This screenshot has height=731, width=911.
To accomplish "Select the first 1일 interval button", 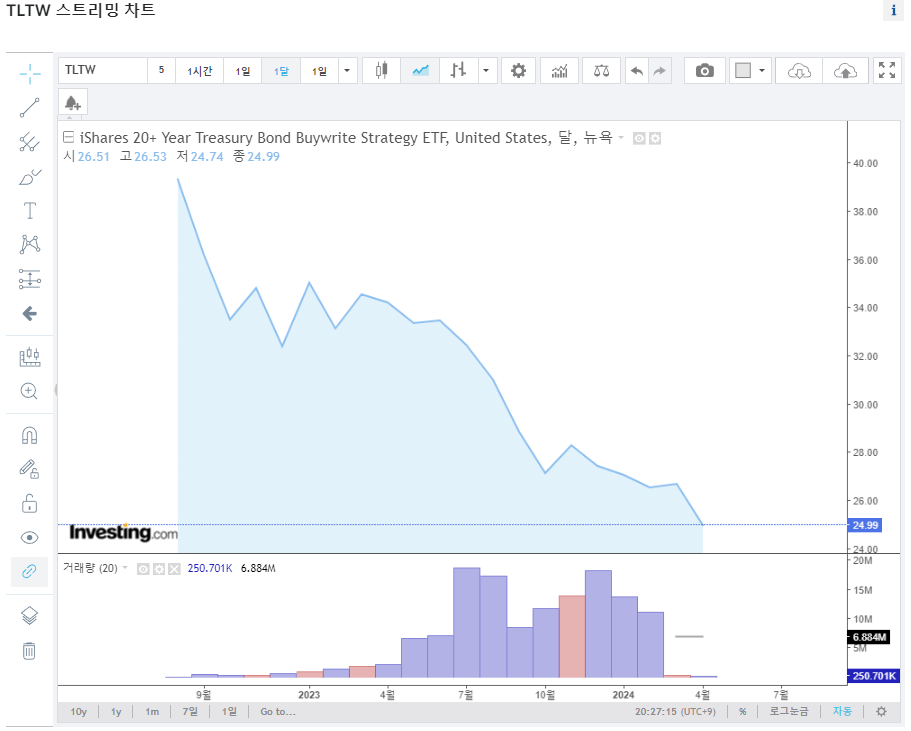I will tap(243, 70).
